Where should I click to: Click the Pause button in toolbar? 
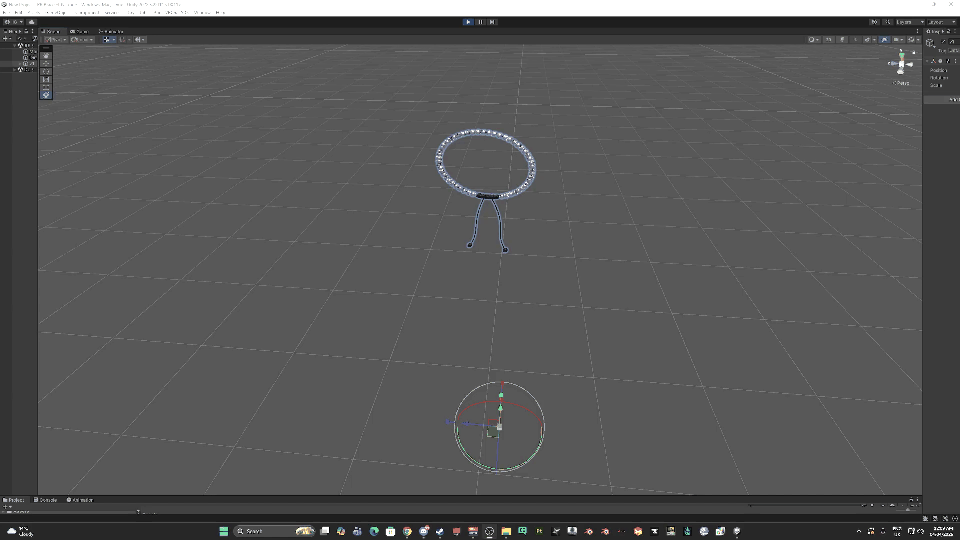point(479,21)
